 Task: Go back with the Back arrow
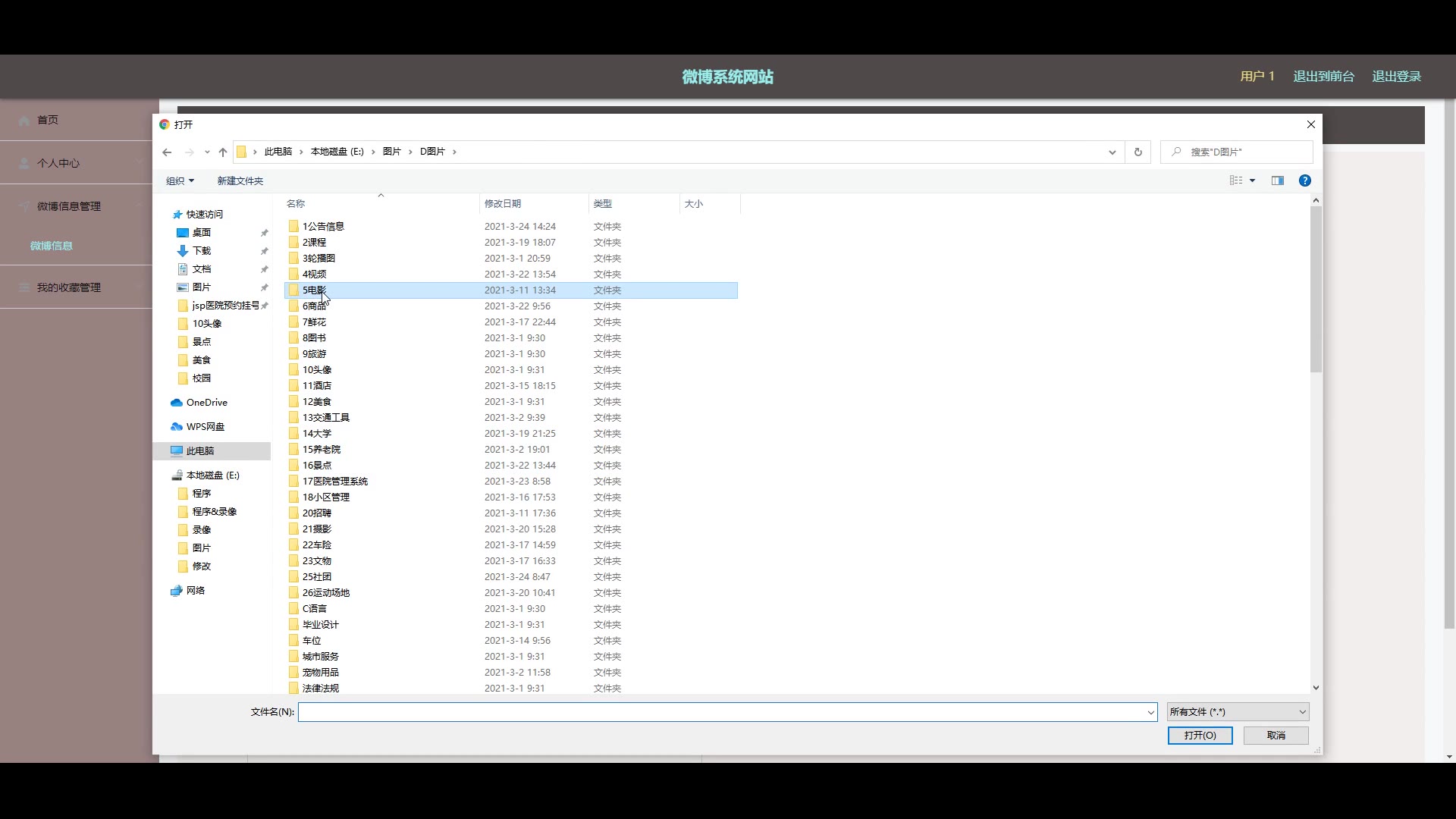point(167,152)
